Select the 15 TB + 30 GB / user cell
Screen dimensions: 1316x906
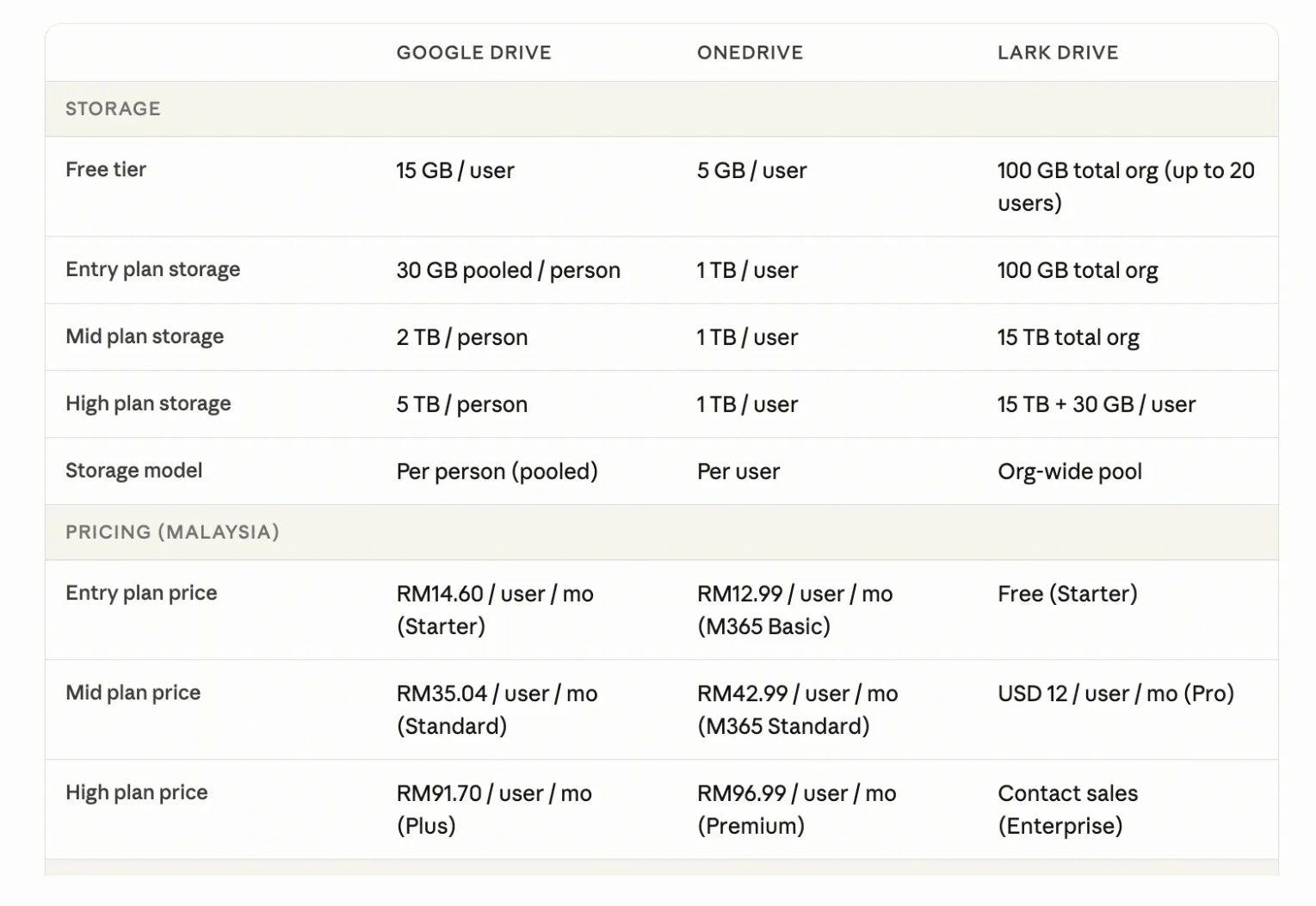coord(1097,404)
